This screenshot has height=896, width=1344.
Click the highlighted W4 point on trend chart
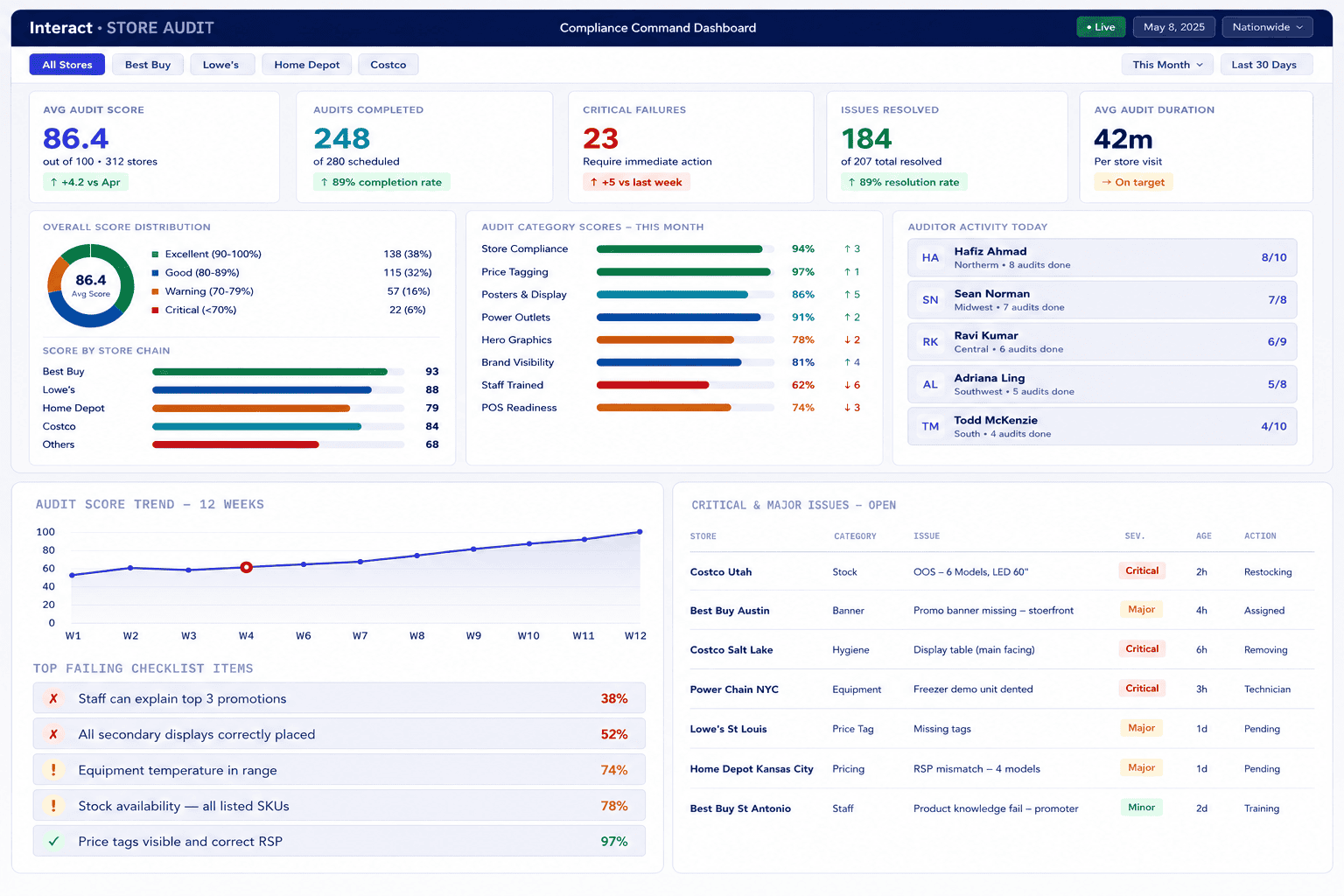pyautogui.click(x=247, y=567)
